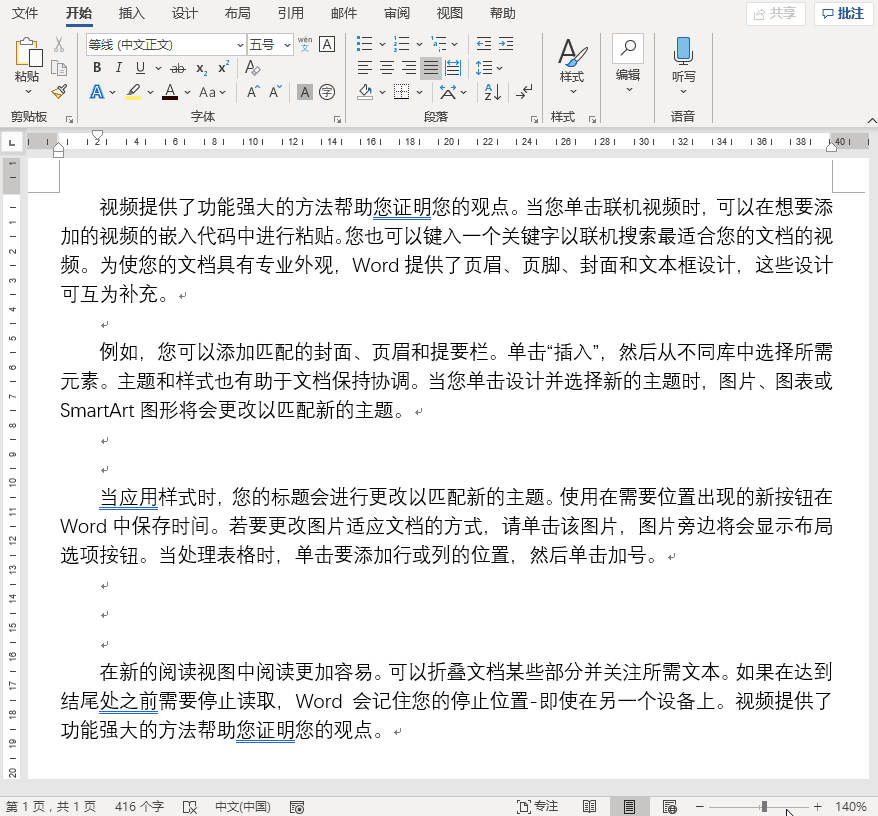Decrease font size with A˅ icon

pyautogui.click(x=275, y=92)
